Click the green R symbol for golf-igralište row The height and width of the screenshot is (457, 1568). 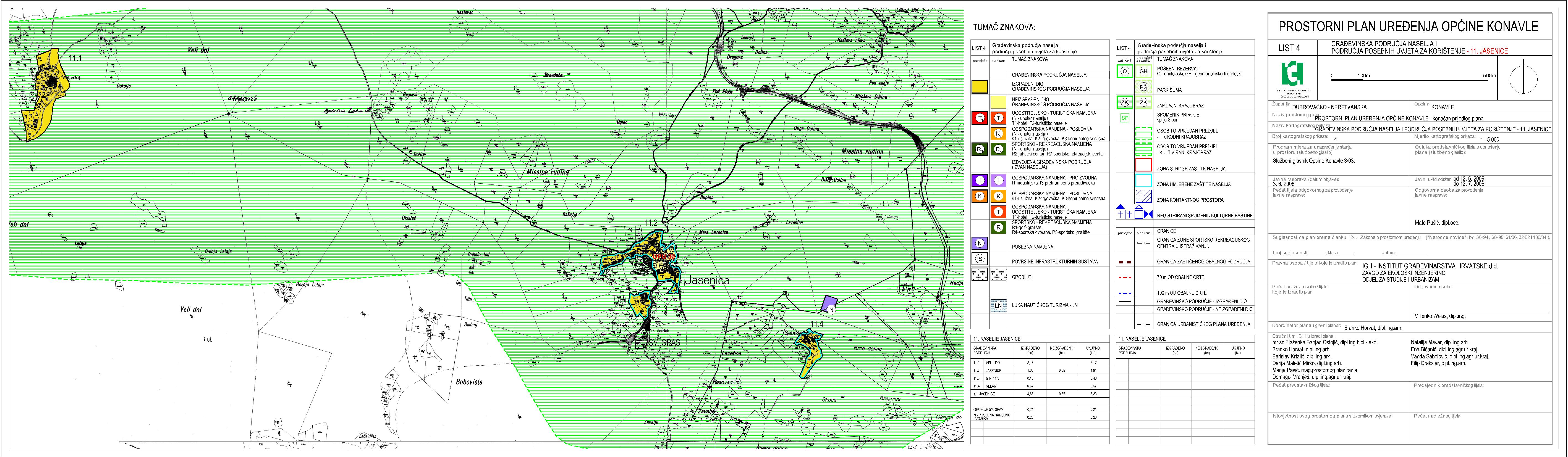998,228
